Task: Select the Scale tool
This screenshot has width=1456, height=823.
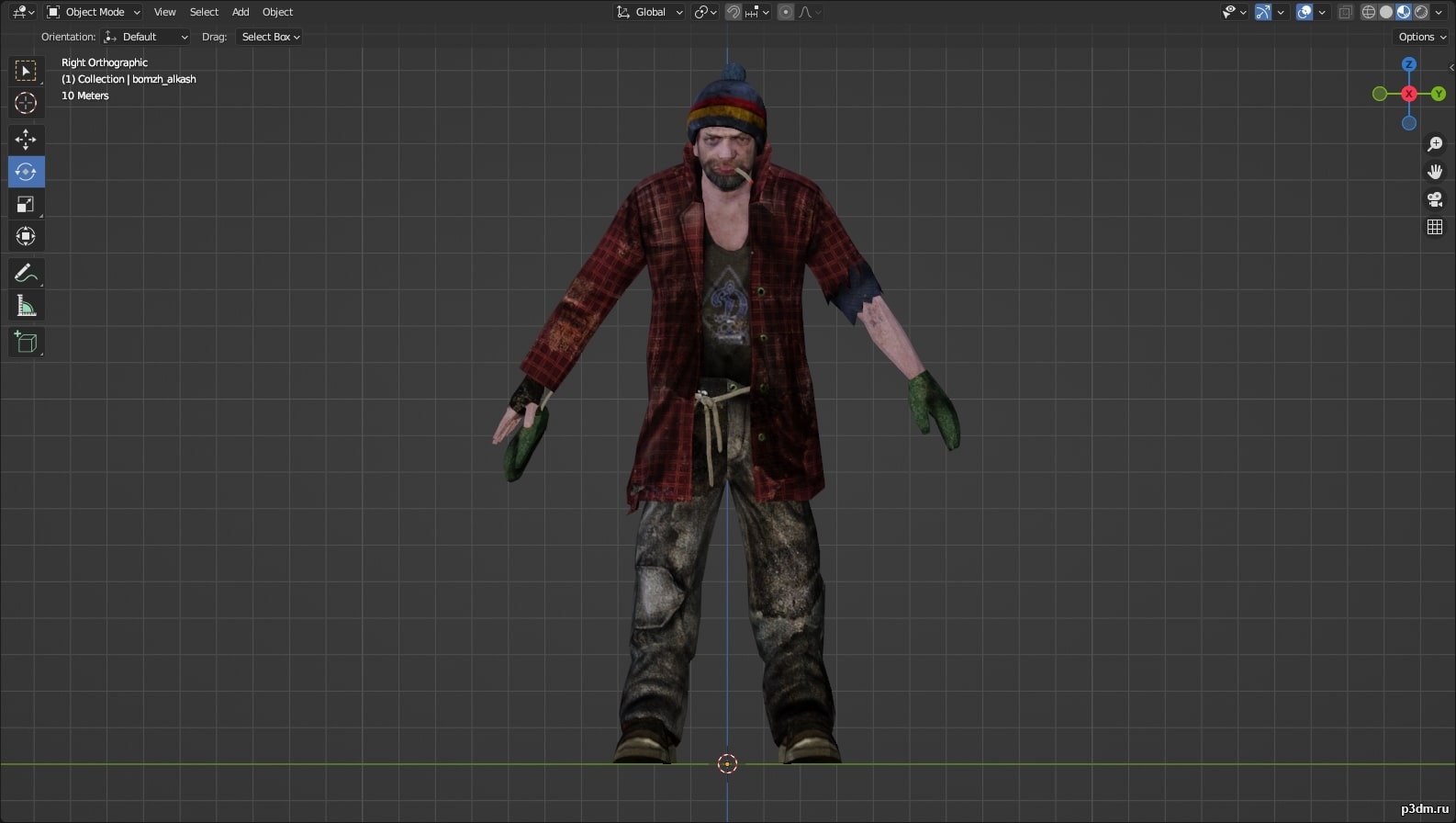Action: (26, 204)
